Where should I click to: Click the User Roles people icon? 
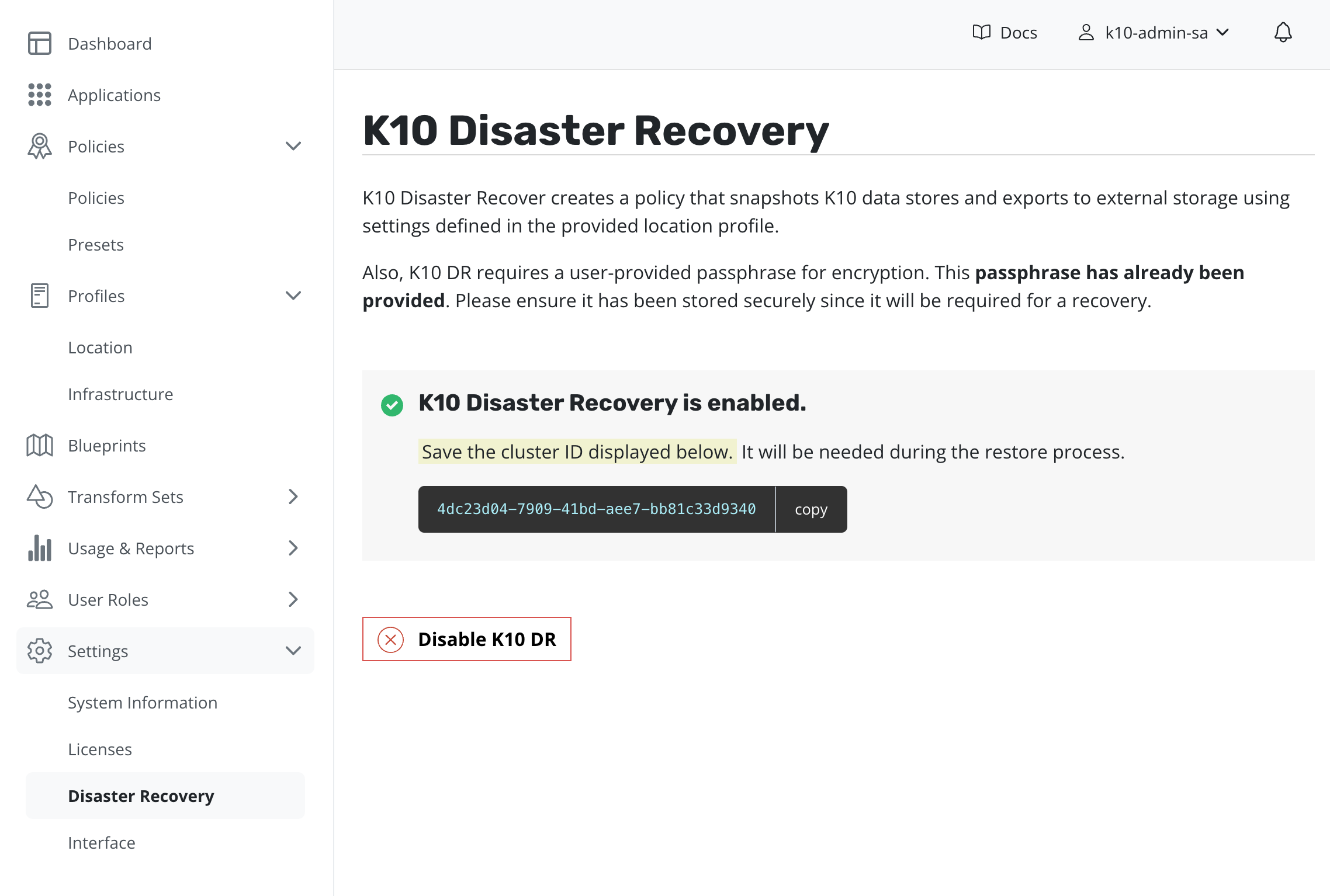[40, 599]
